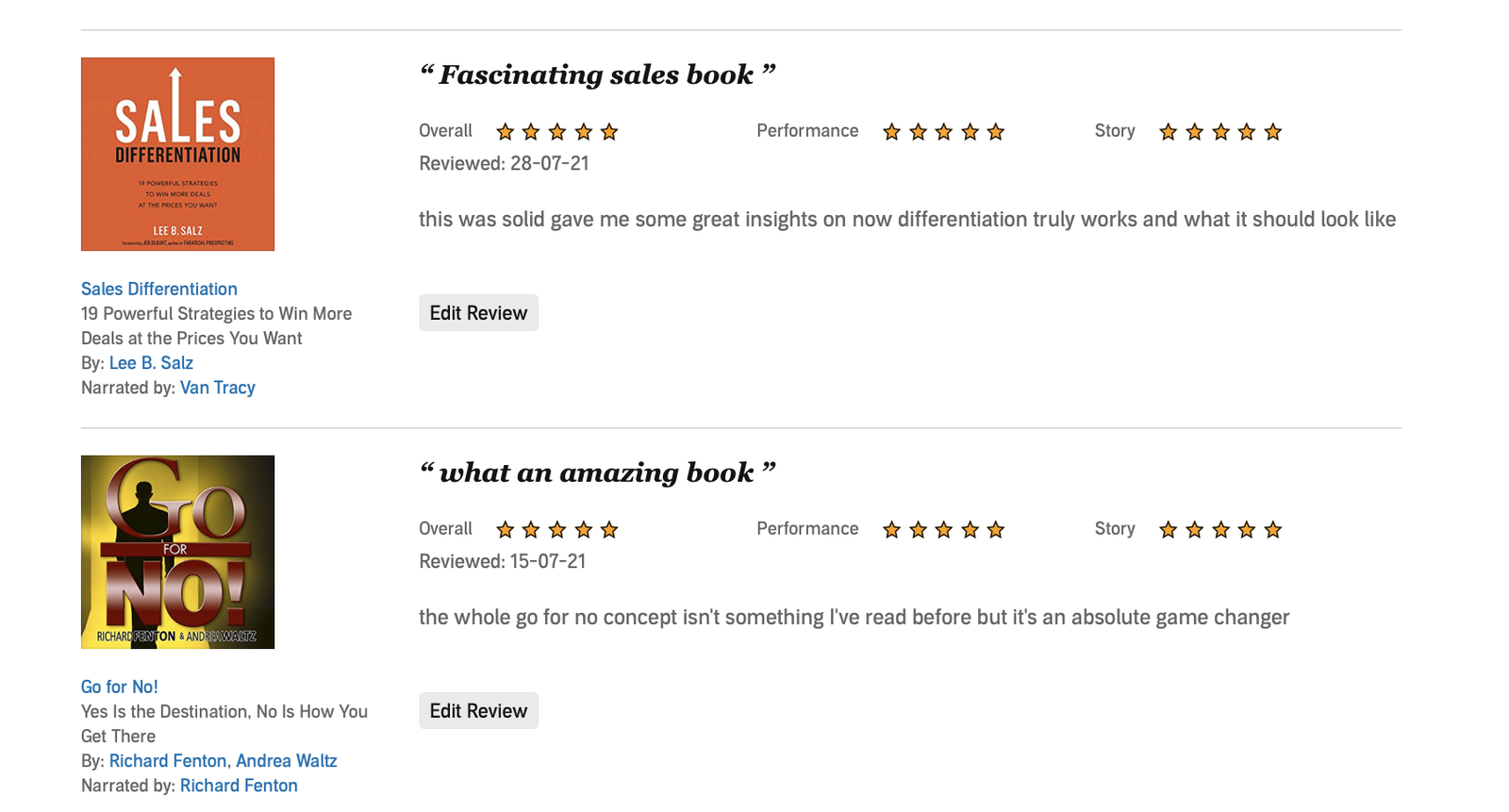1509x812 pixels.
Task: Edit the Fascinating sales book review
Action: [x=478, y=313]
